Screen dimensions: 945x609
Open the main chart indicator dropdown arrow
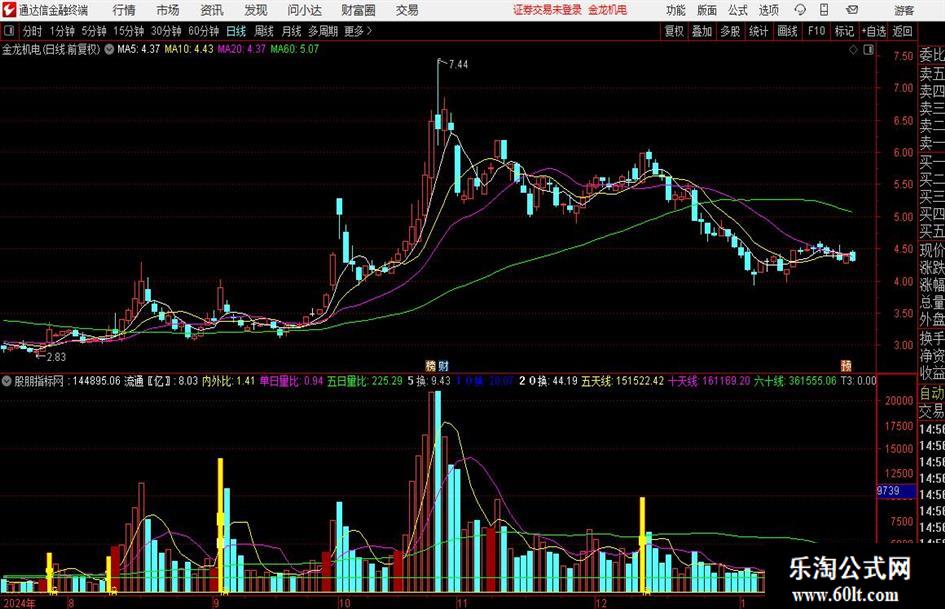point(109,49)
